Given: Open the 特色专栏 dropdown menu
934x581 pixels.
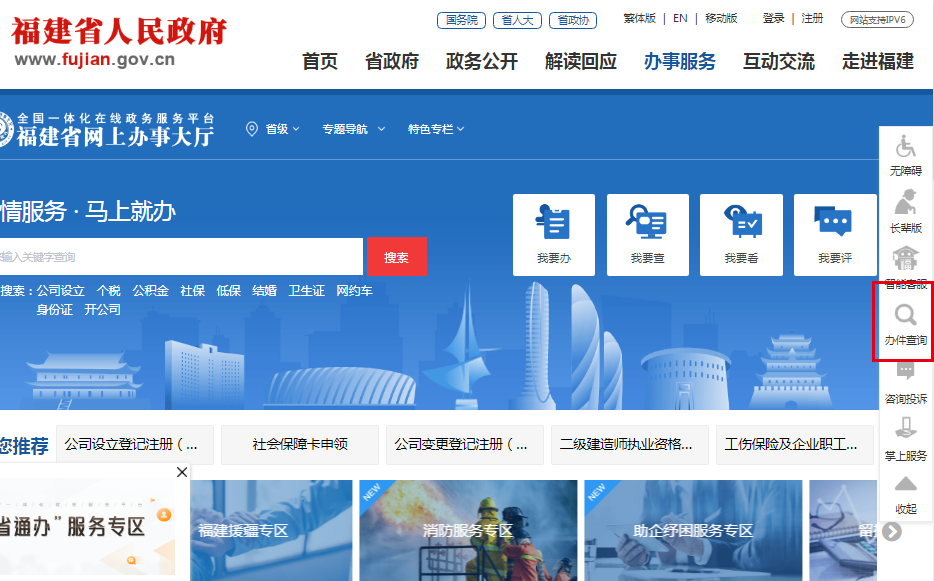Looking at the screenshot, I should 436,129.
